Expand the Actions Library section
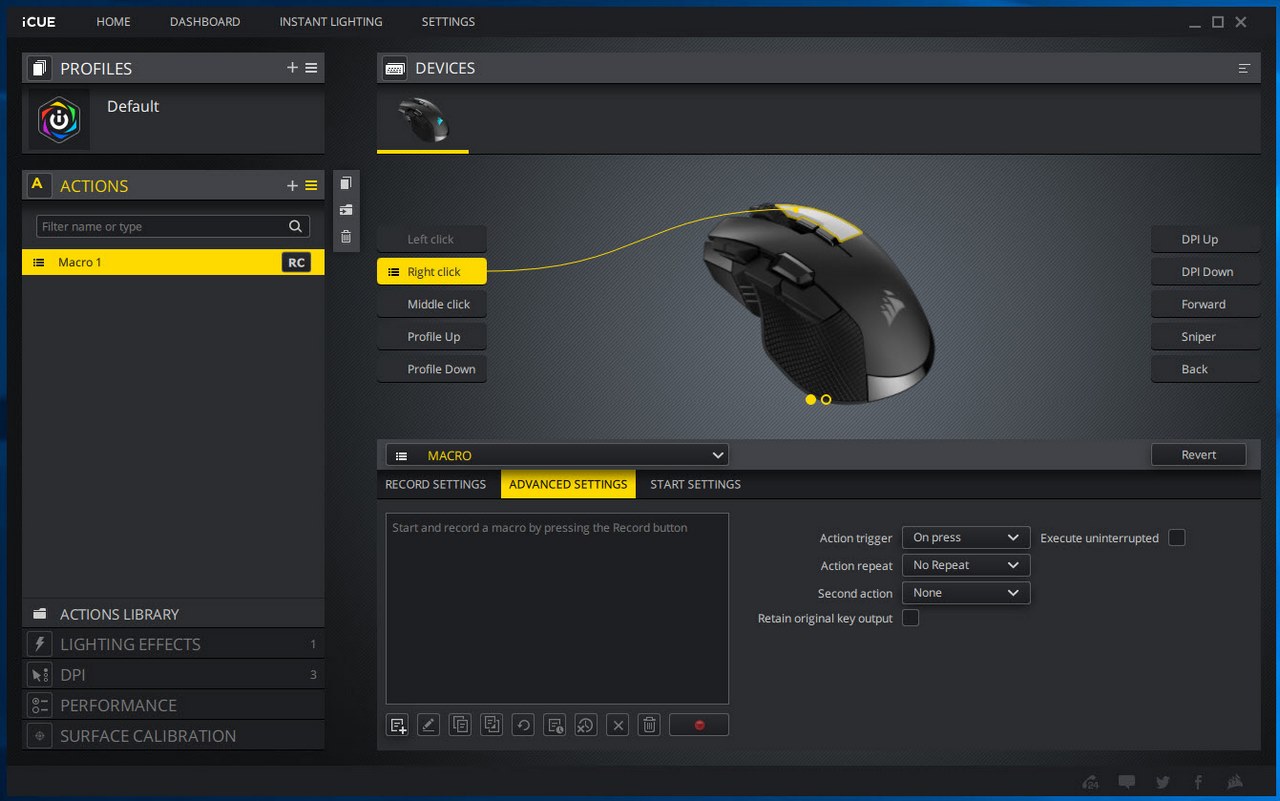 point(173,614)
